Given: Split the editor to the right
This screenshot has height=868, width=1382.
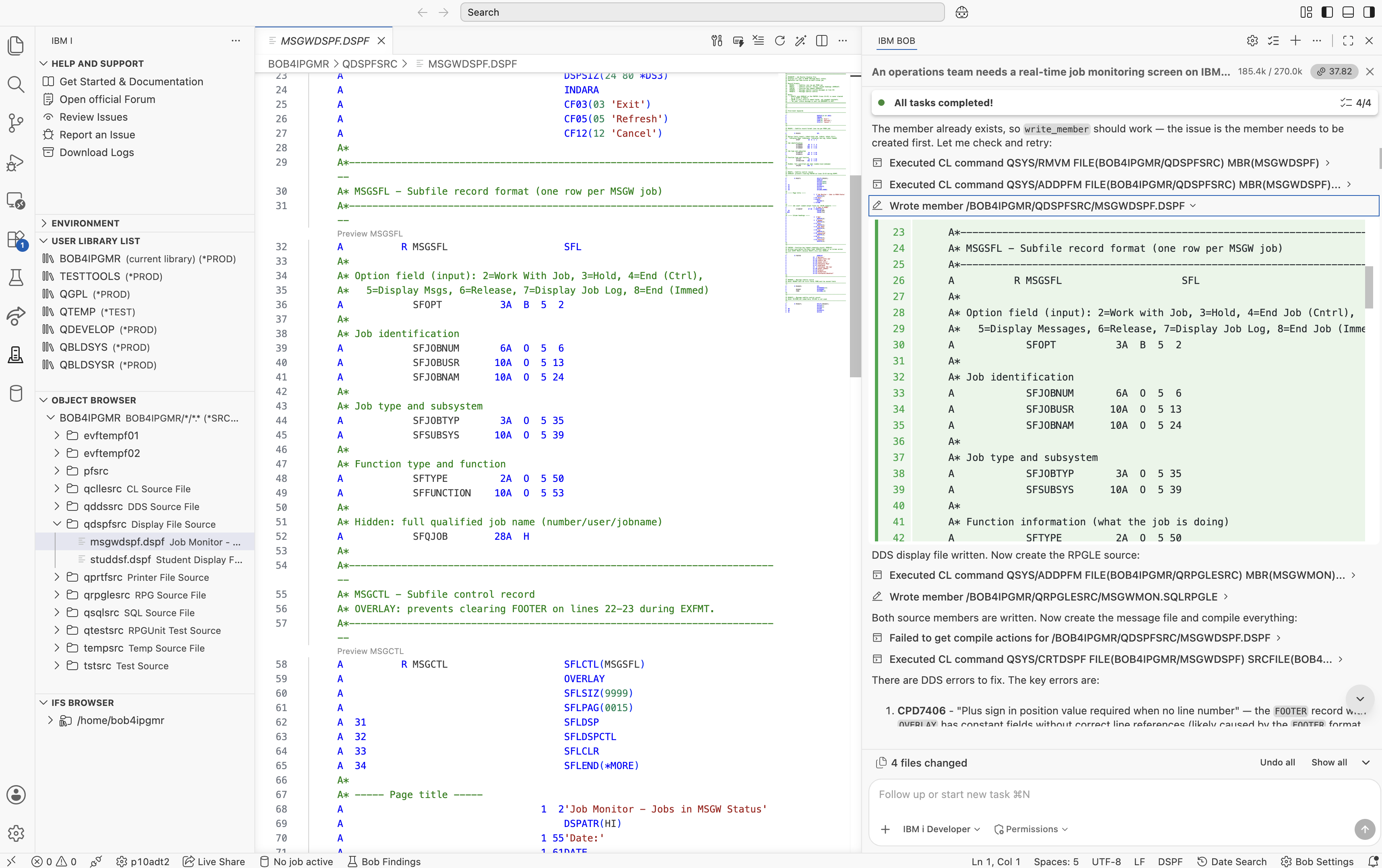Looking at the screenshot, I should [x=821, y=41].
